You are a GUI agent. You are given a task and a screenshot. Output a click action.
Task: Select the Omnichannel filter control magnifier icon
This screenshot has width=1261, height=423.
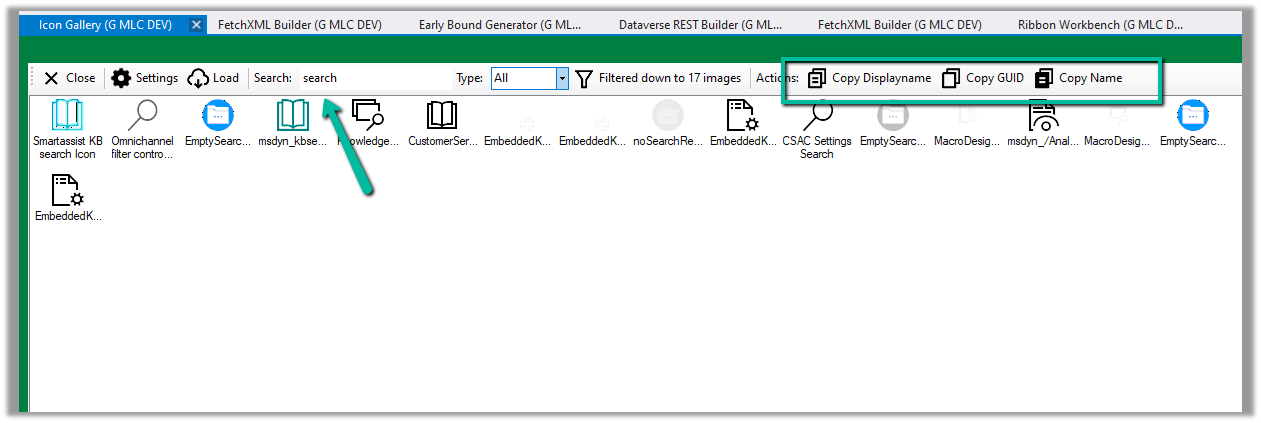coord(142,117)
